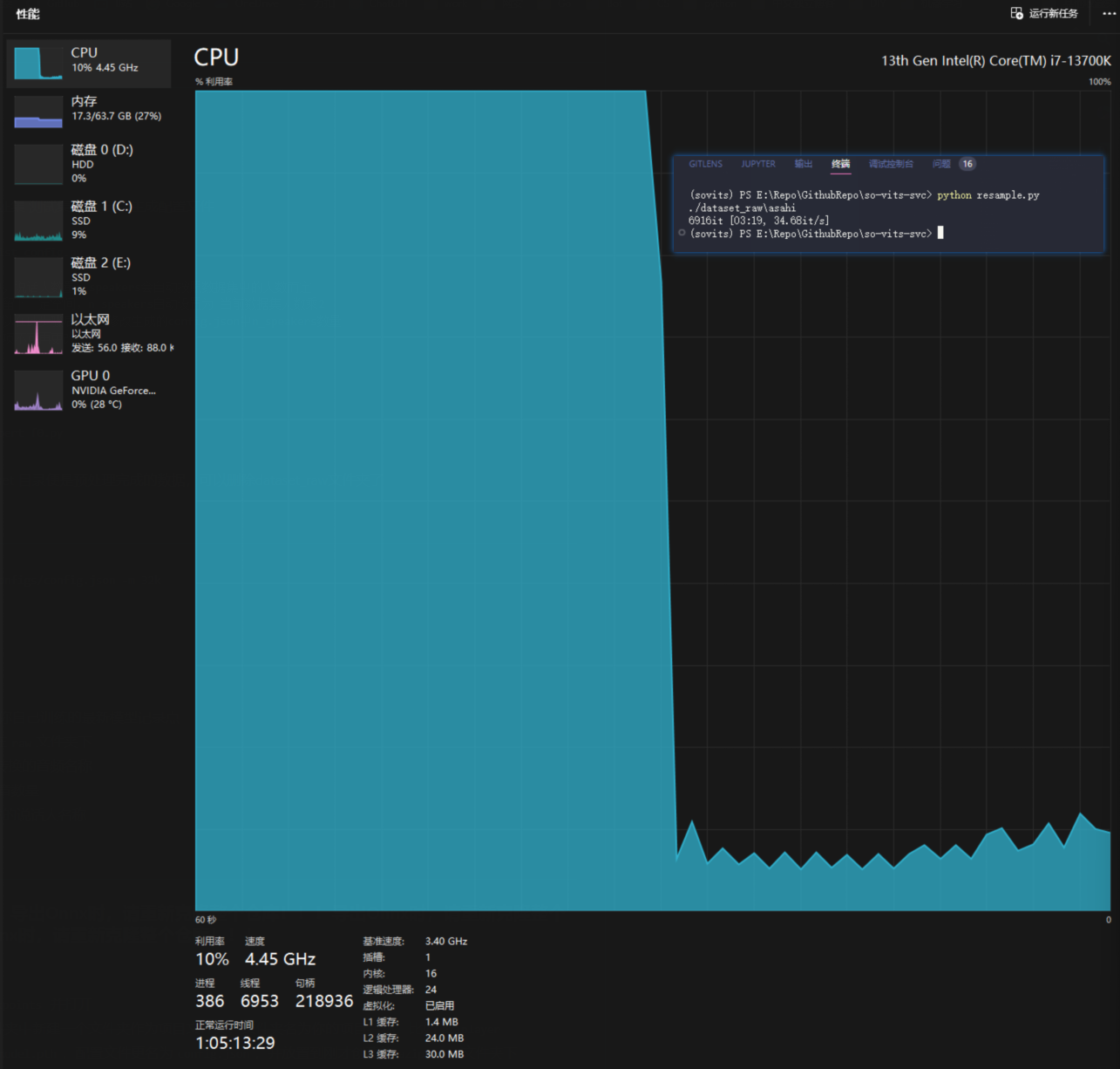Click the CPU utilization graph area
The image size is (1120, 1069).
tap(653, 500)
